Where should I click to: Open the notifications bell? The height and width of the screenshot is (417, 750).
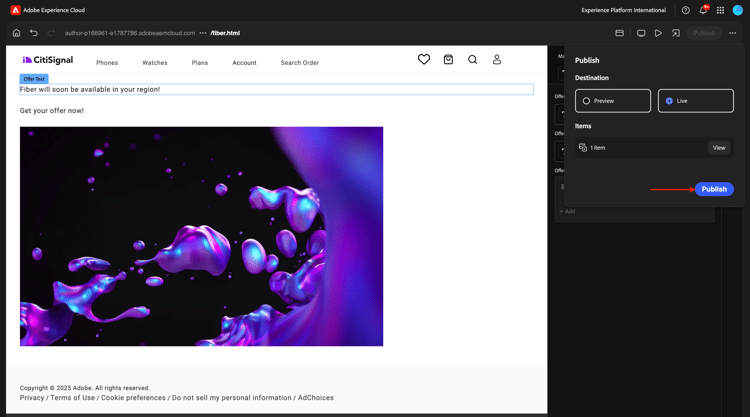point(703,10)
